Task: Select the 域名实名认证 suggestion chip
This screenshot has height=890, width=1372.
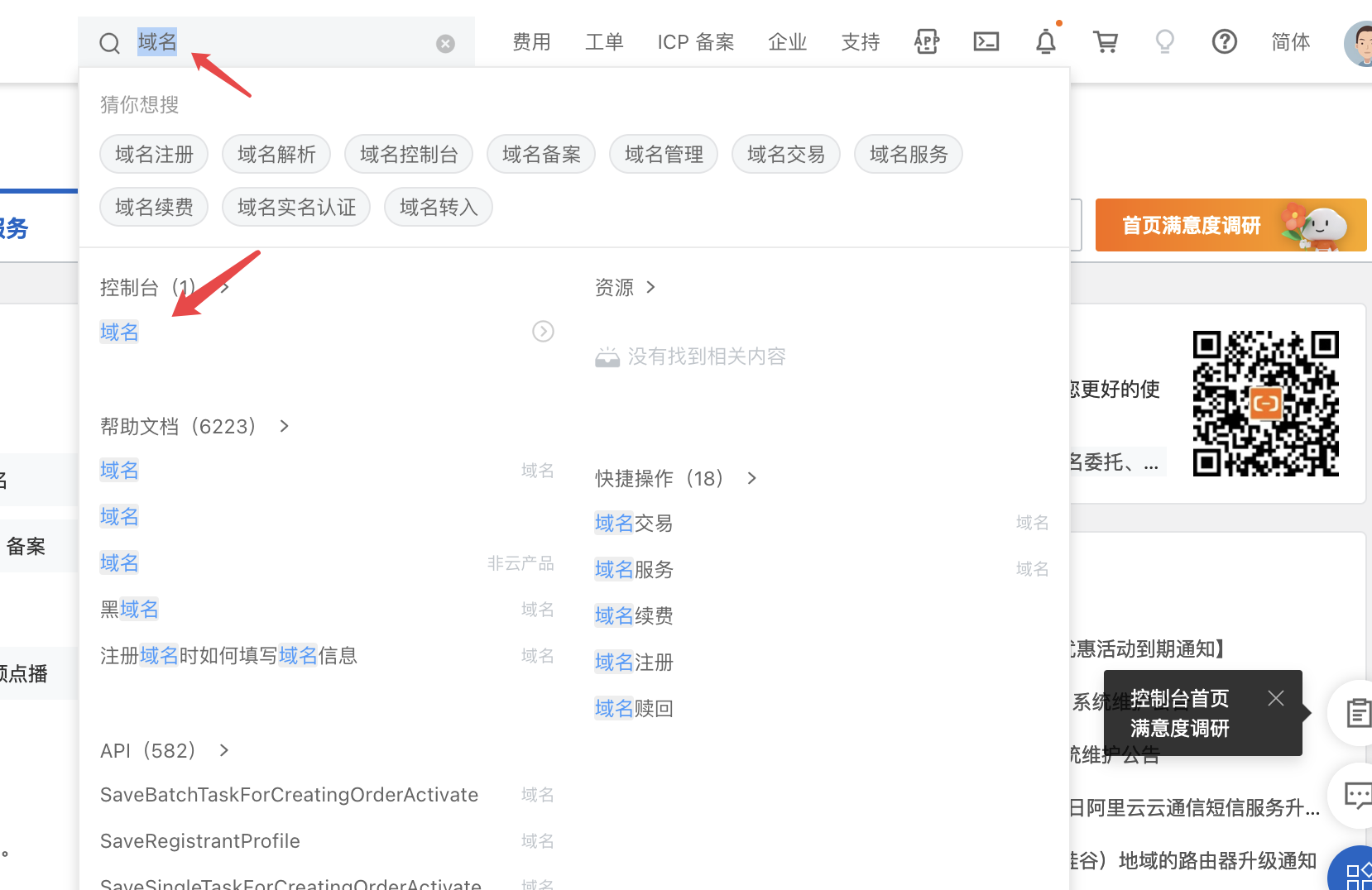Action: pyautogui.click(x=296, y=208)
